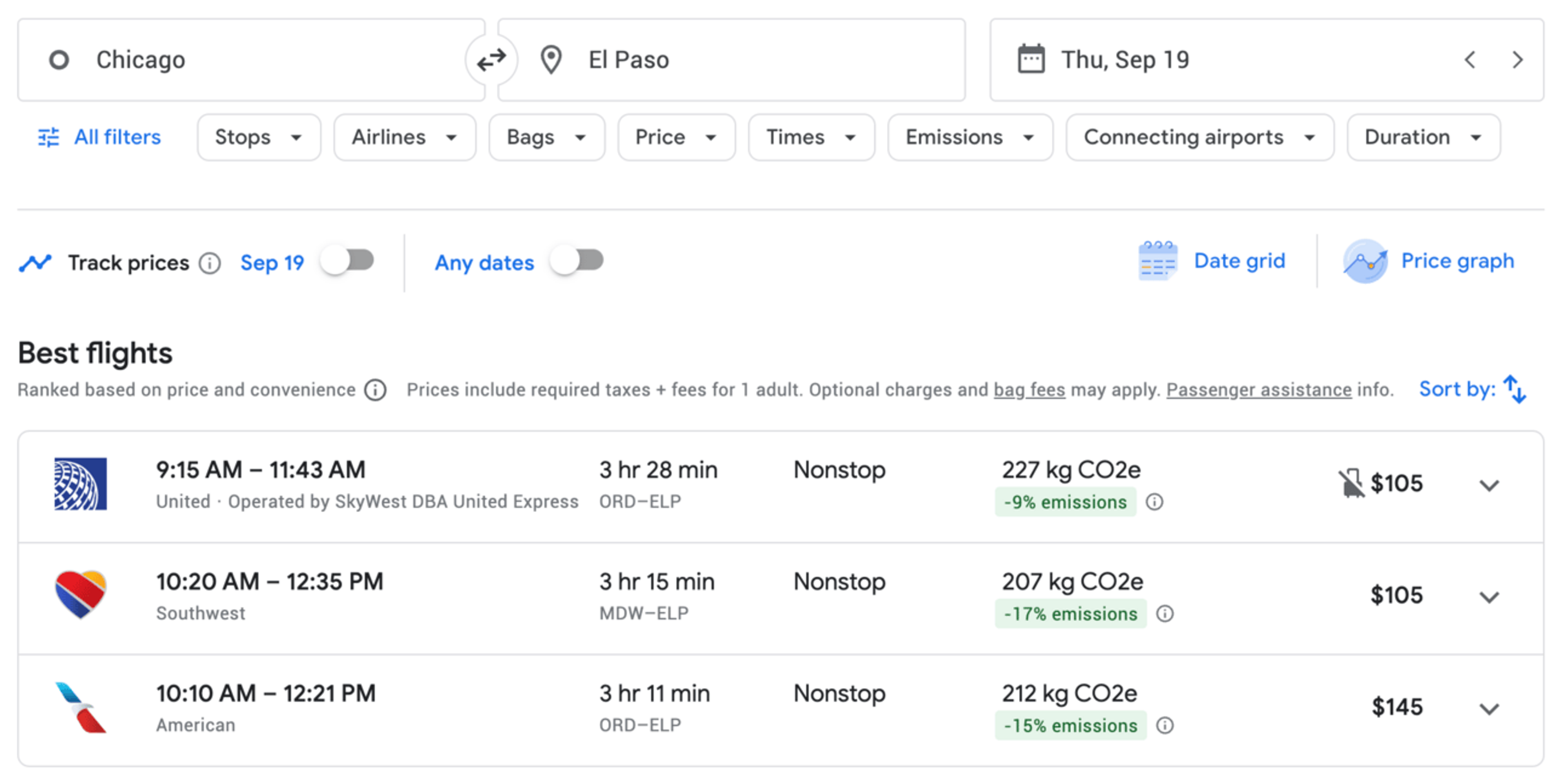1566x784 pixels.
Task: Click the MDW–ELP route text
Action: 643,613
